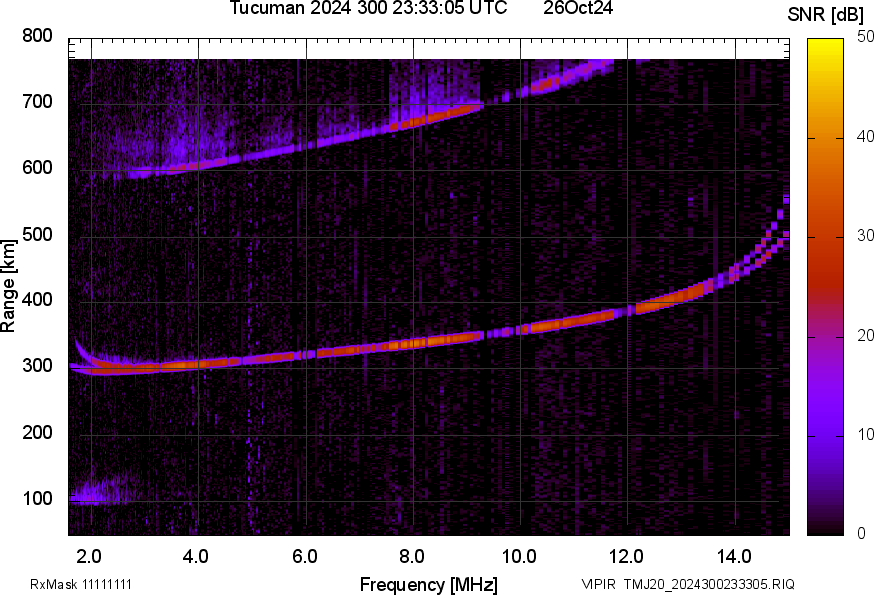Click the 8.0 frequency tick label
Image resolution: width=874 pixels, height=595 pixels.
(x=412, y=555)
